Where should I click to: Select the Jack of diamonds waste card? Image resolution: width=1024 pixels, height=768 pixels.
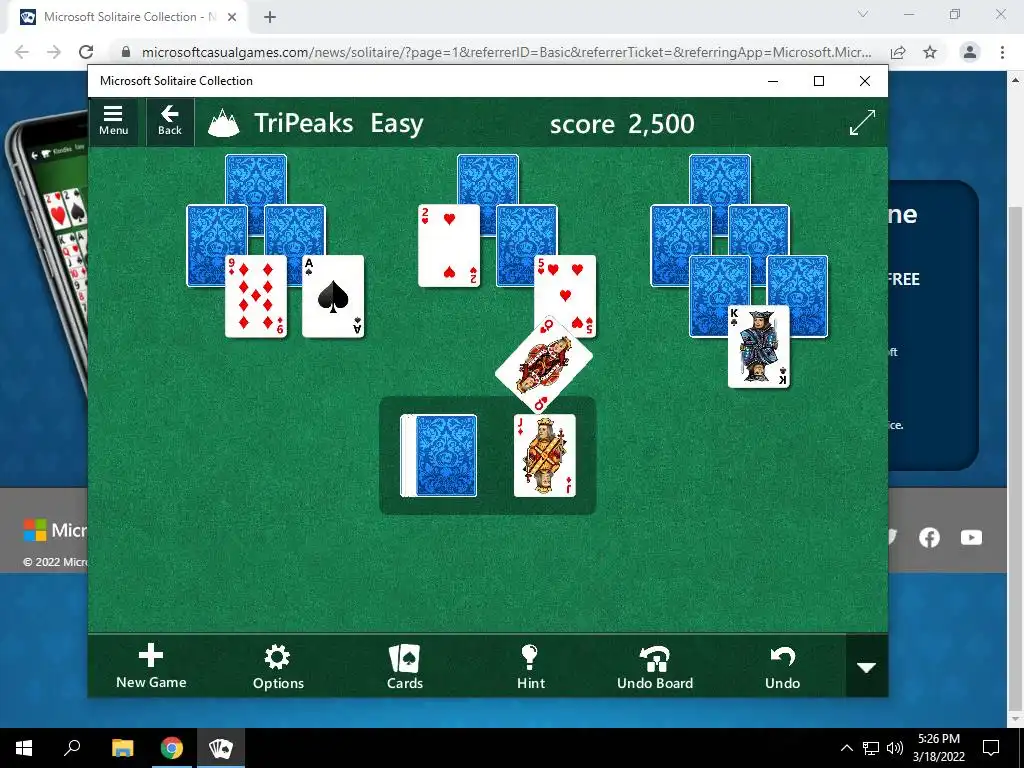click(545, 456)
